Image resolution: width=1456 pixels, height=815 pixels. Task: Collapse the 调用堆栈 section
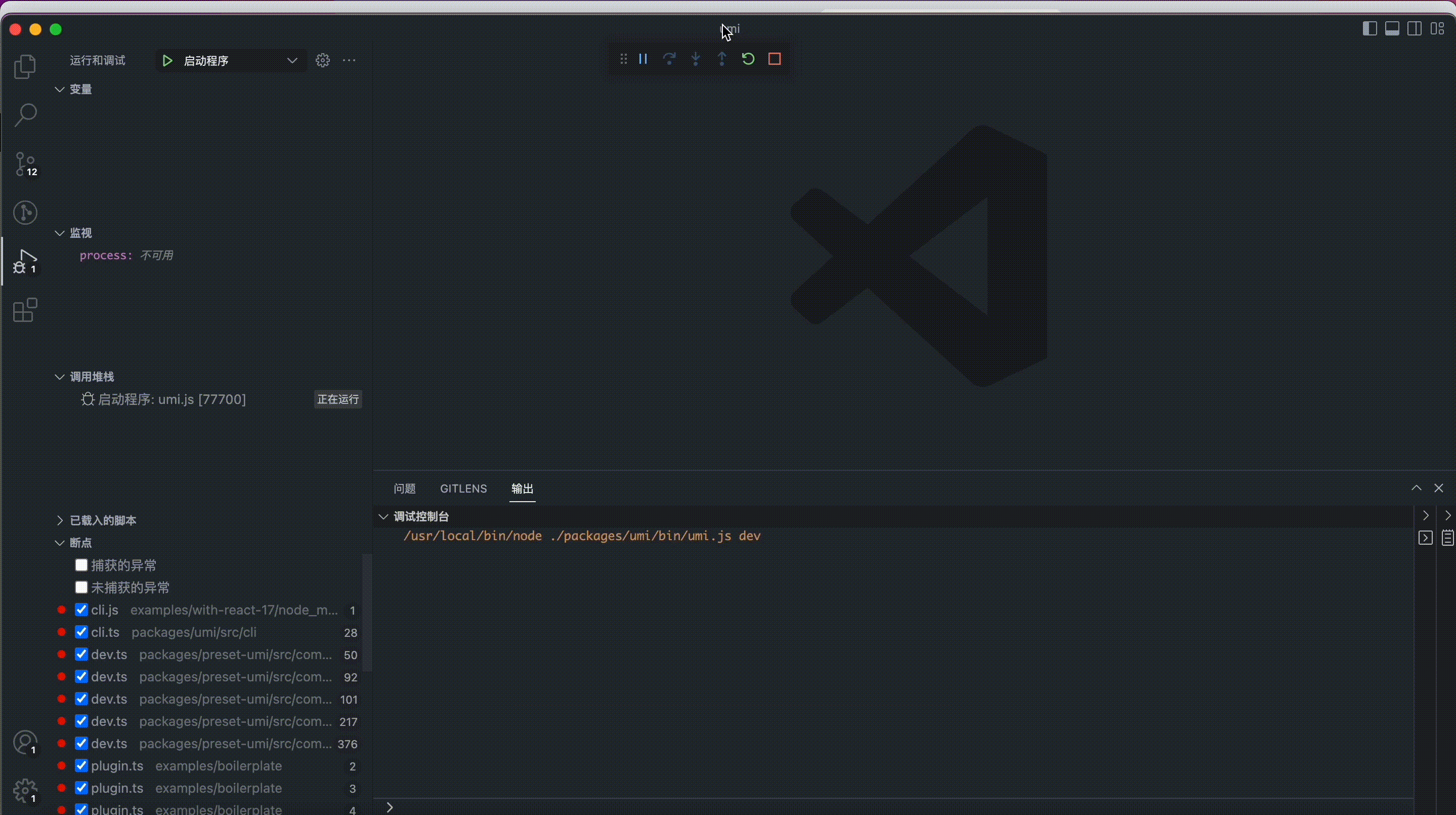(x=91, y=377)
